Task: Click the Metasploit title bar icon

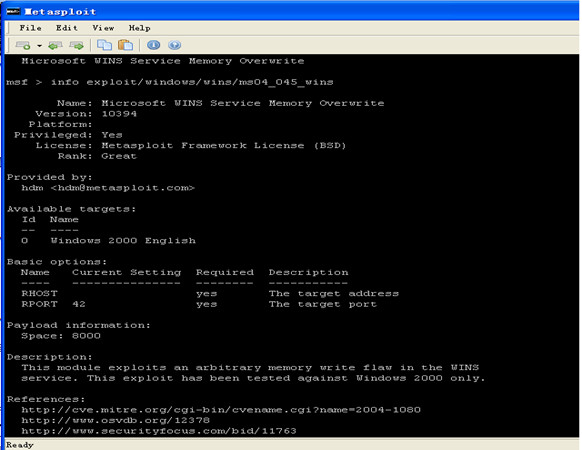Action: pos(13,12)
